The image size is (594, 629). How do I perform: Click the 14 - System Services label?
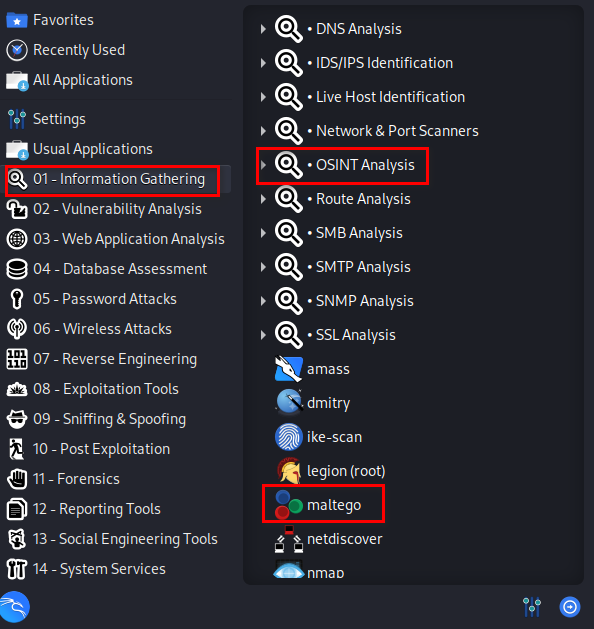[x=99, y=569]
